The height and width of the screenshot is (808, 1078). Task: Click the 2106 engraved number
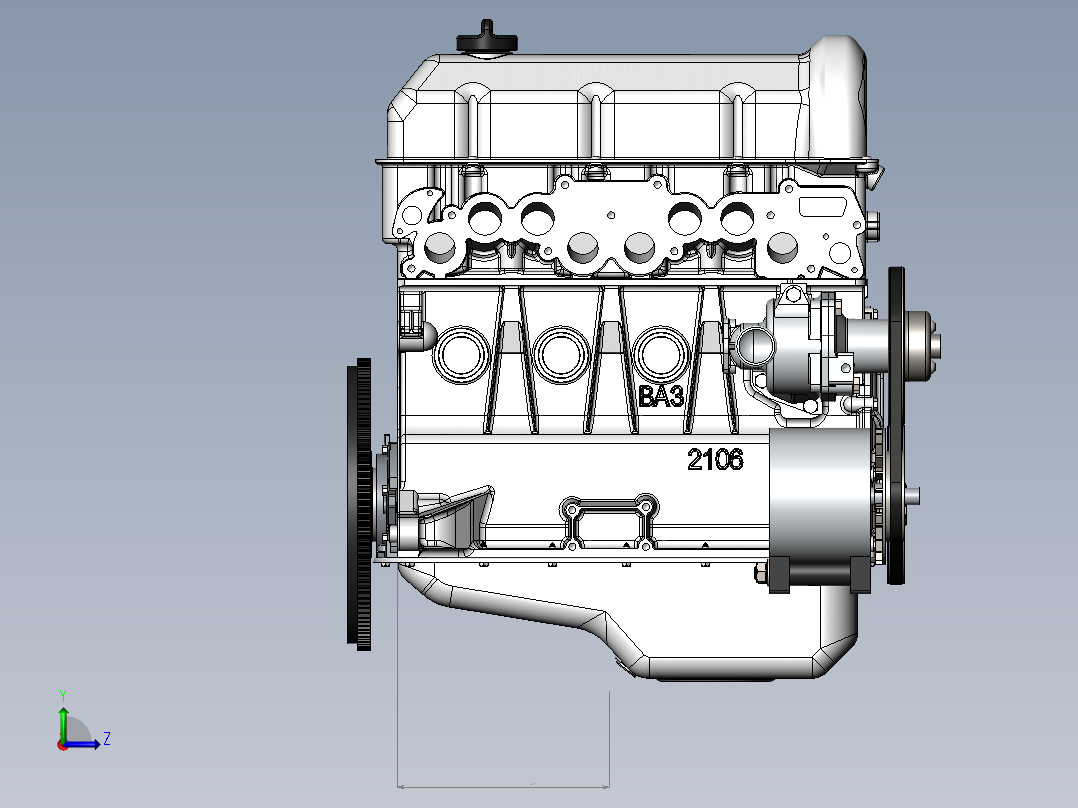coord(715,459)
